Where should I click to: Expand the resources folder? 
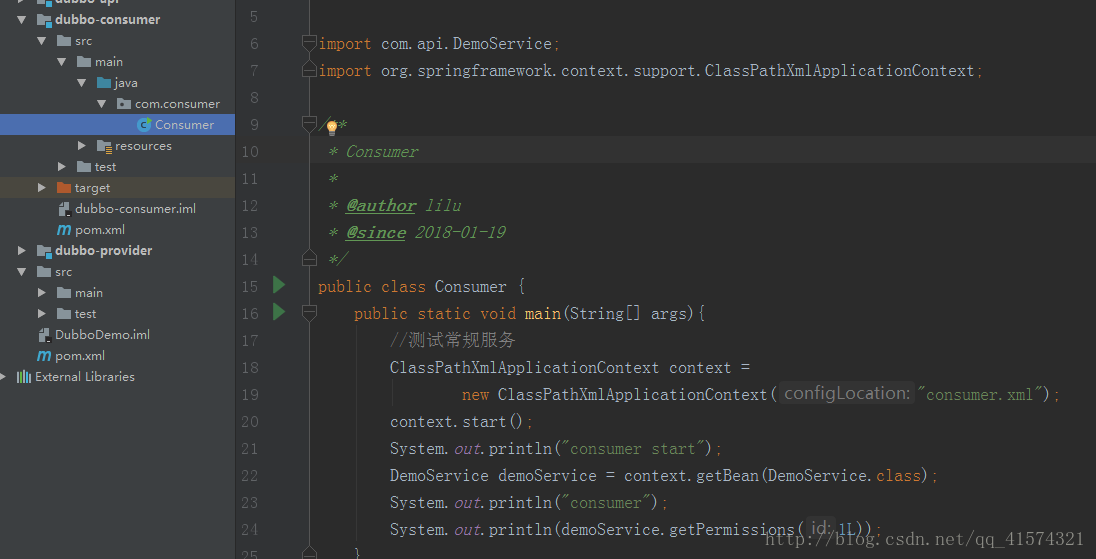pos(82,145)
